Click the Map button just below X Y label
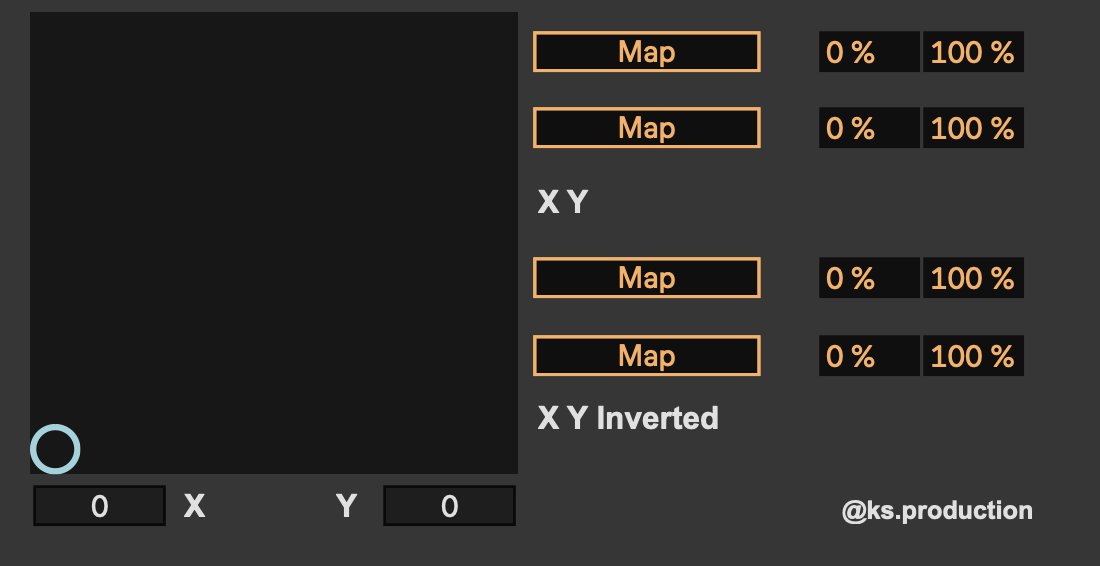The width and height of the screenshot is (1100, 566). 646,278
